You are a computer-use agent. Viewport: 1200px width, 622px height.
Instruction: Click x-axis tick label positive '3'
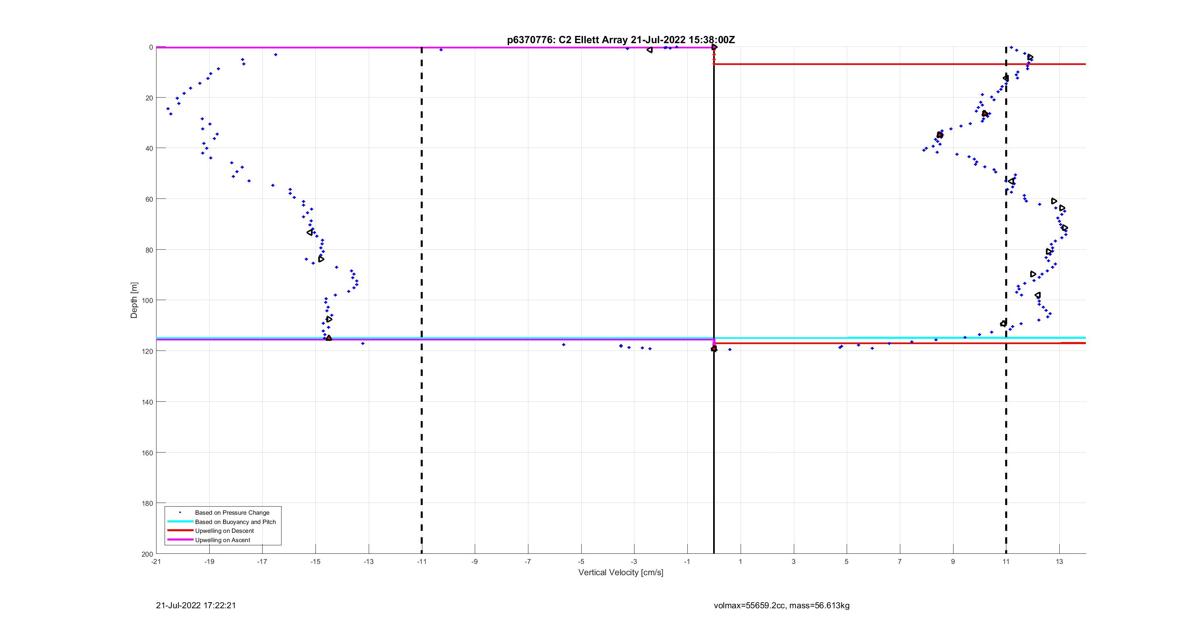click(793, 561)
